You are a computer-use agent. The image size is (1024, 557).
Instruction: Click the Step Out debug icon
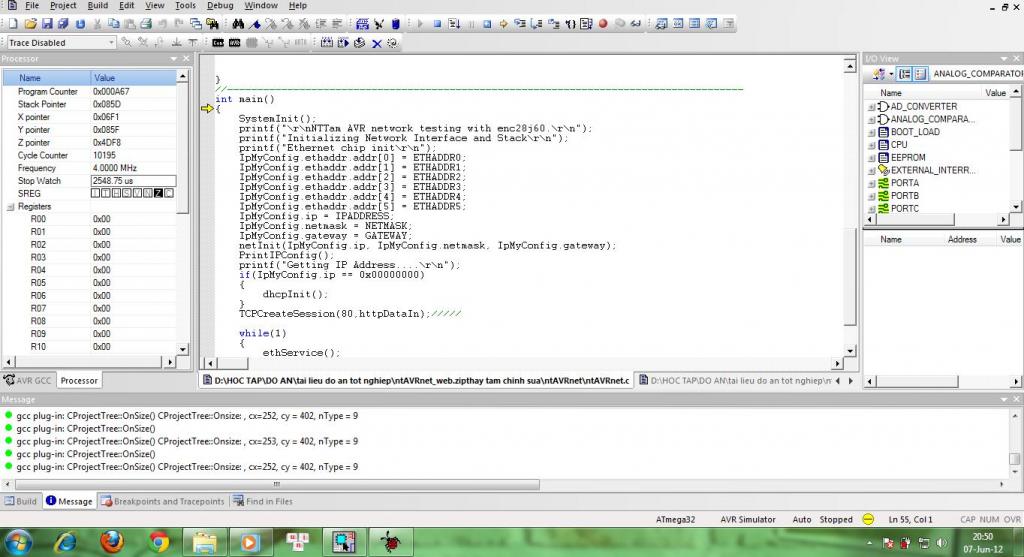(x=554, y=24)
